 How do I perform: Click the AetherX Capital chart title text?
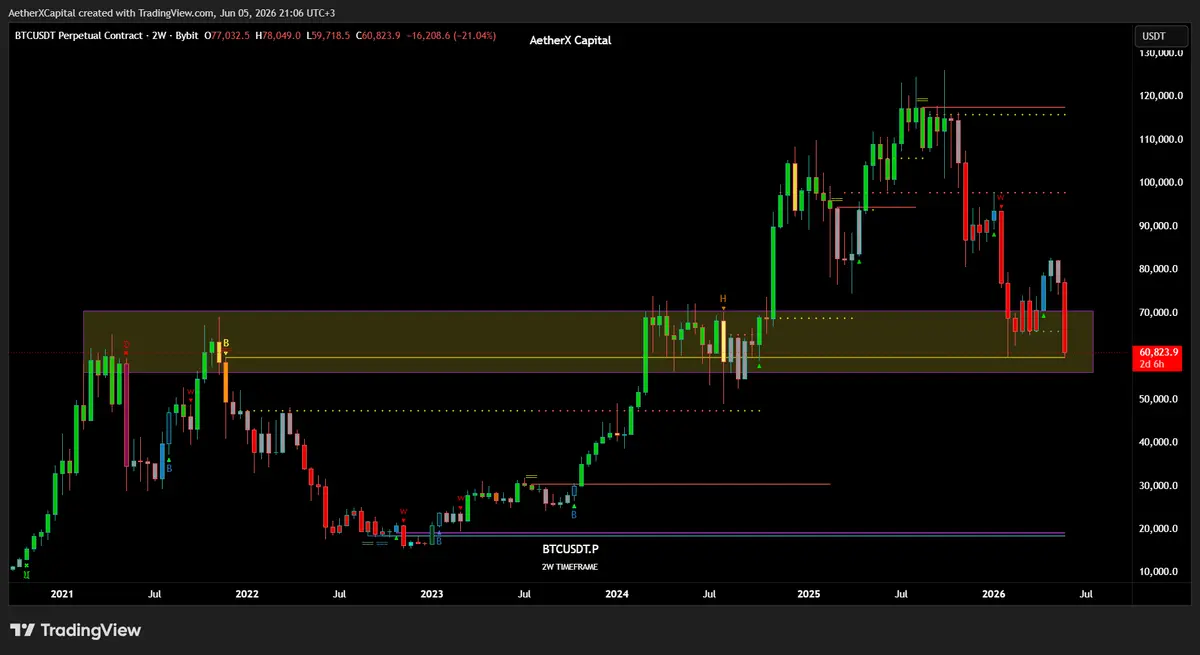(x=570, y=40)
